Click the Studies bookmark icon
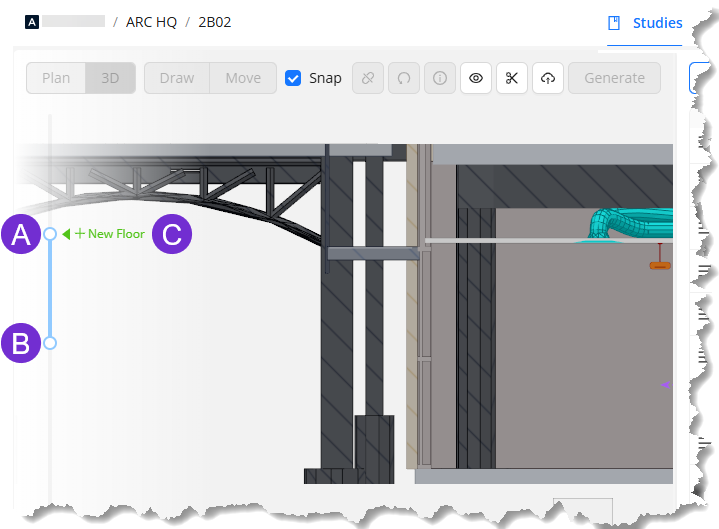 pos(614,23)
